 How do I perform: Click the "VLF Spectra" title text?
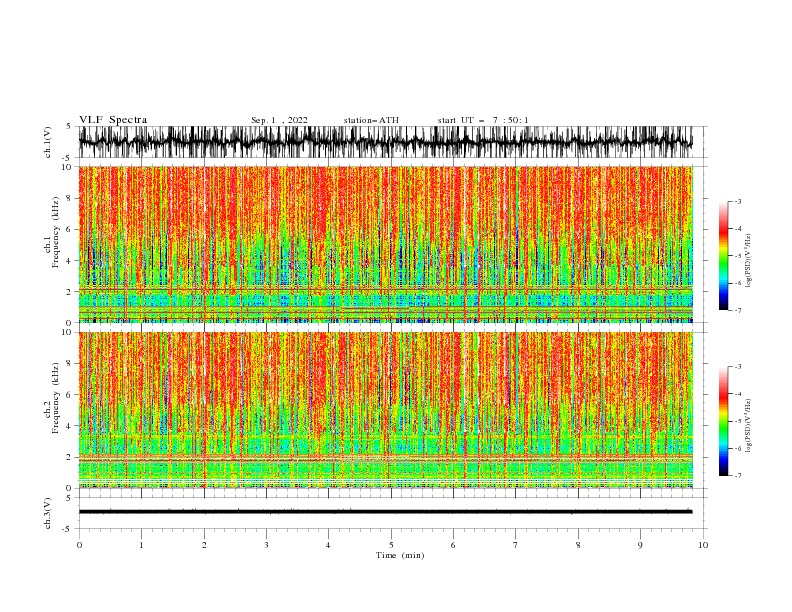click(x=113, y=120)
